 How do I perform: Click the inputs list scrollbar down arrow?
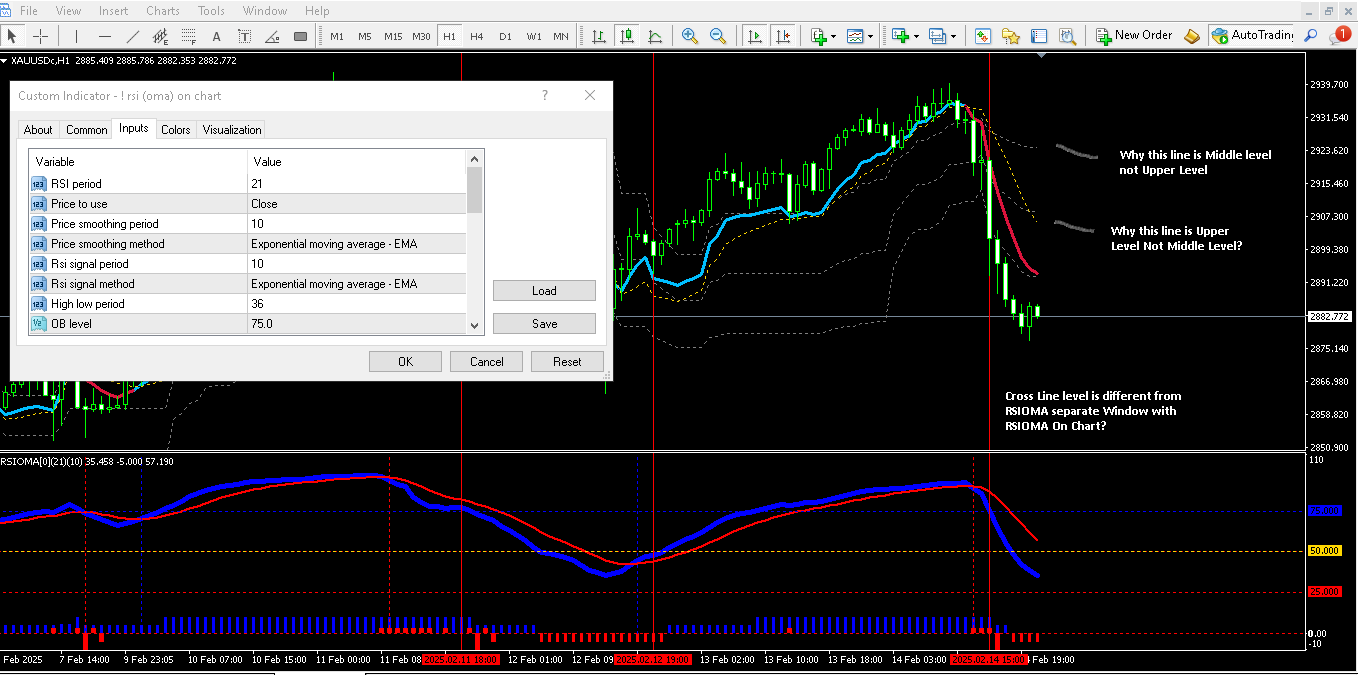coord(475,324)
